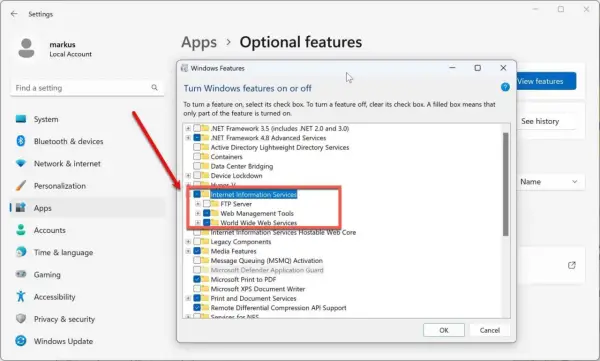This screenshot has height=361, width=600.
Task: Expand the Device Lockdown node
Action: (x=188, y=176)
